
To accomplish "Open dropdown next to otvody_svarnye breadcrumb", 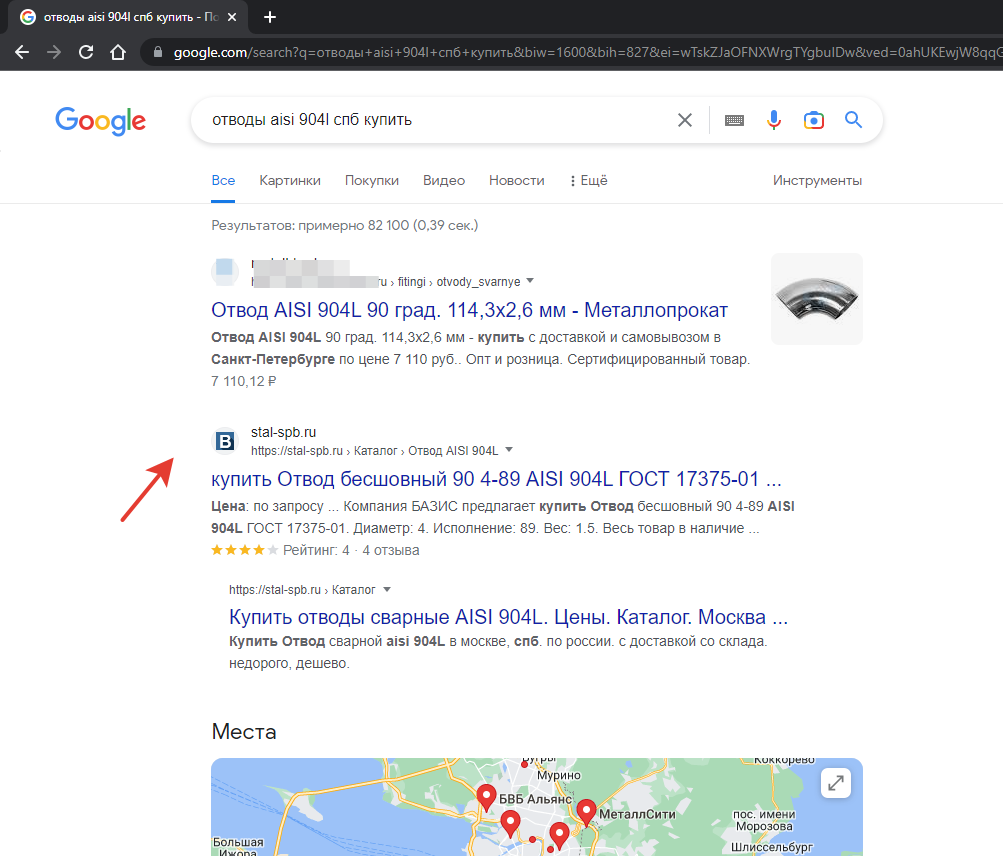I will [530, 281].
